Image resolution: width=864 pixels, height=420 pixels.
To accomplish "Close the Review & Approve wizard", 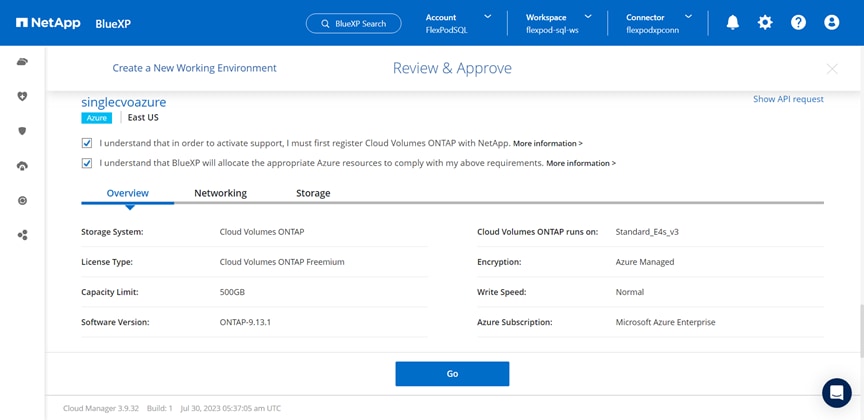I will [832, 69].
